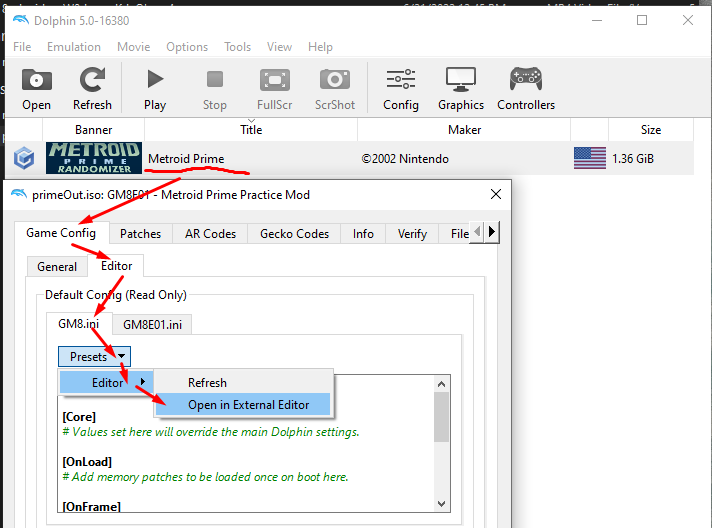Select the Metroid Prime Randomizer banner

click(x=94, y=158)
